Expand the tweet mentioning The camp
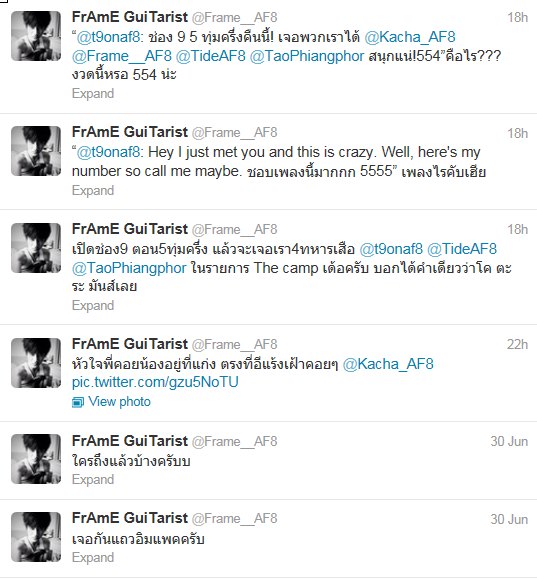Screen dimensions: 537x579 click(93, 305)
